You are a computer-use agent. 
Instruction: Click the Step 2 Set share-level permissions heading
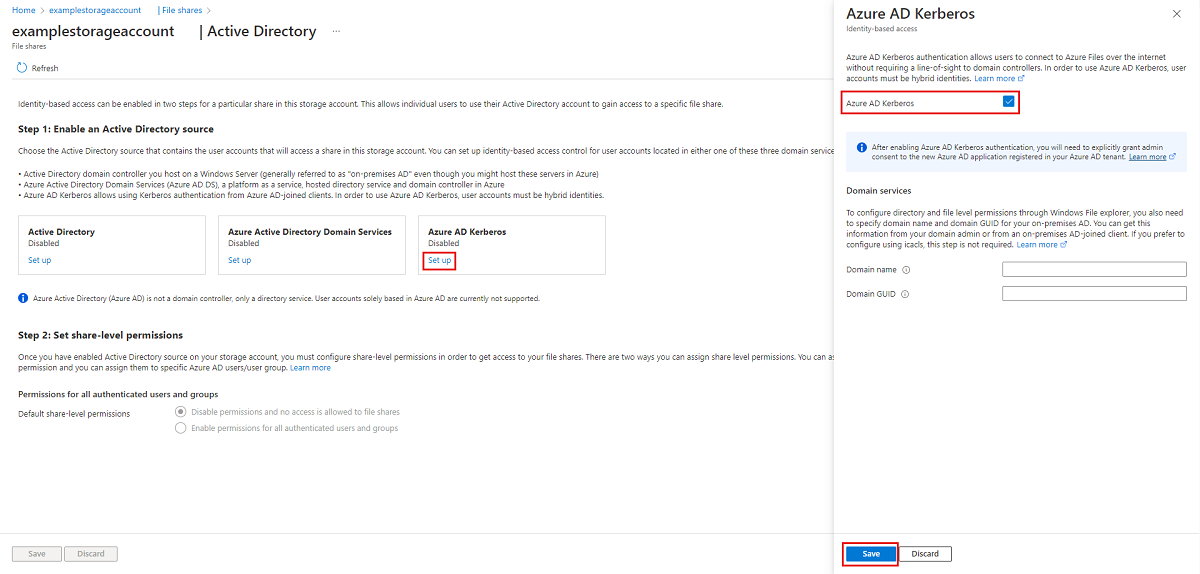click(100, 335)
